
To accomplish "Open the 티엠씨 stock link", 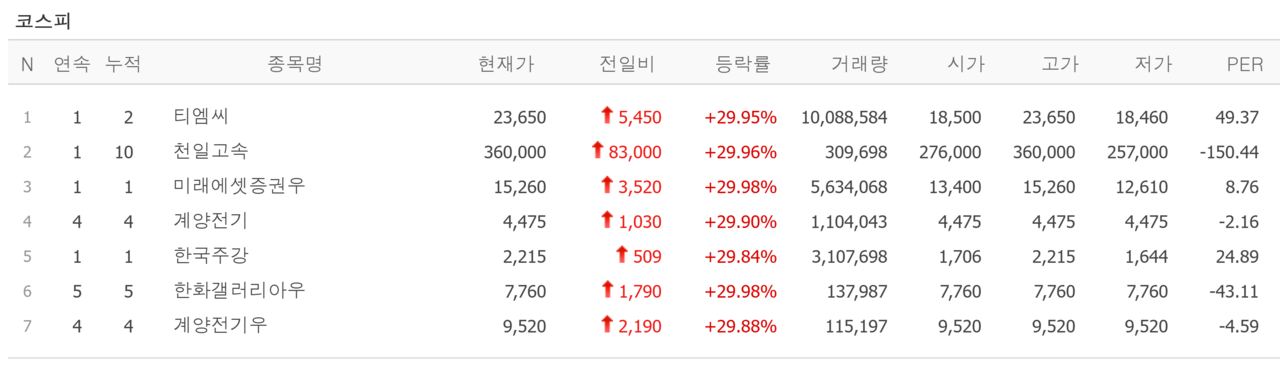I will pyautogui.click(x=201, y=117).
